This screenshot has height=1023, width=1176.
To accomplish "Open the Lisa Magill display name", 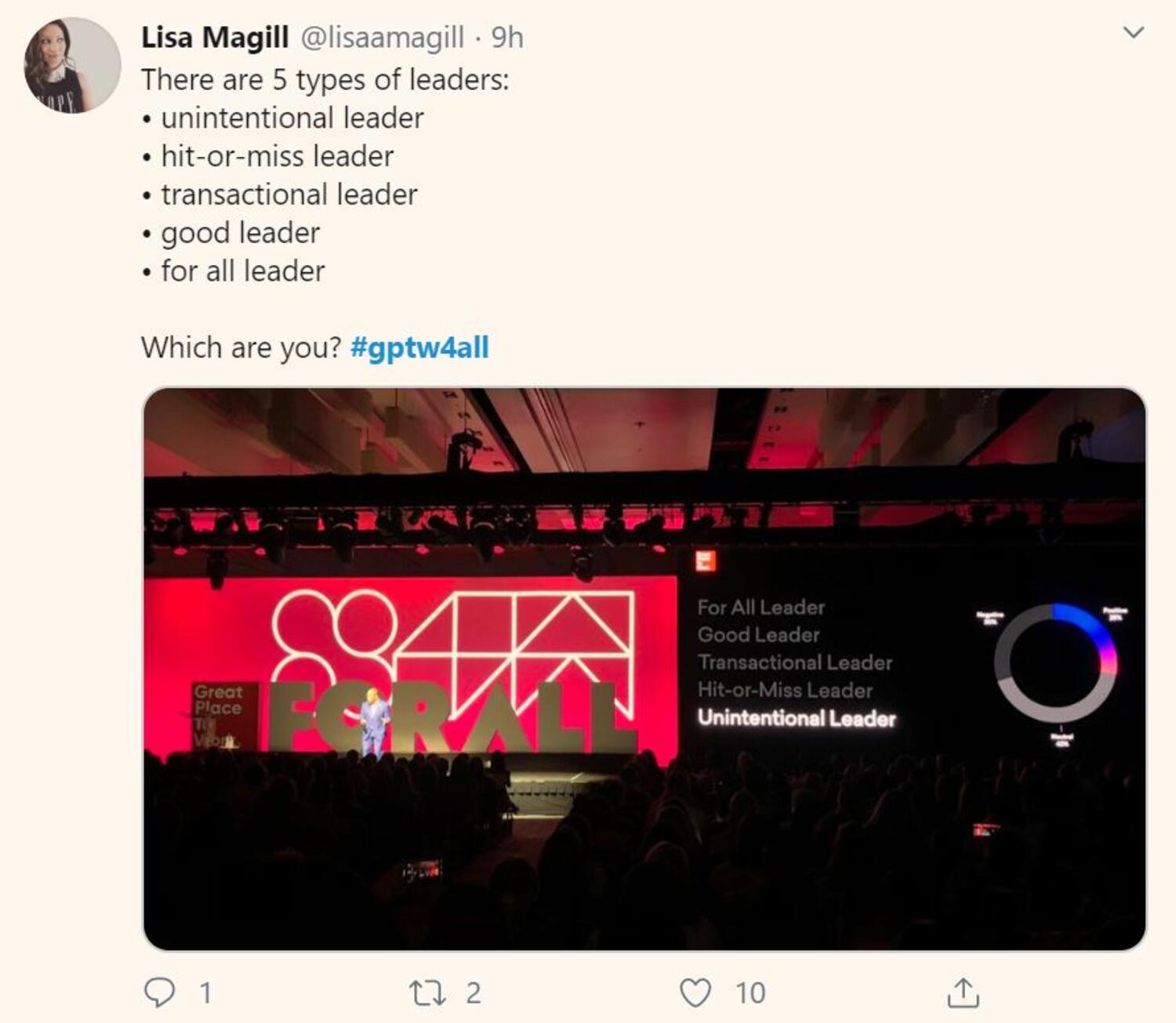I will pos(215,37).
